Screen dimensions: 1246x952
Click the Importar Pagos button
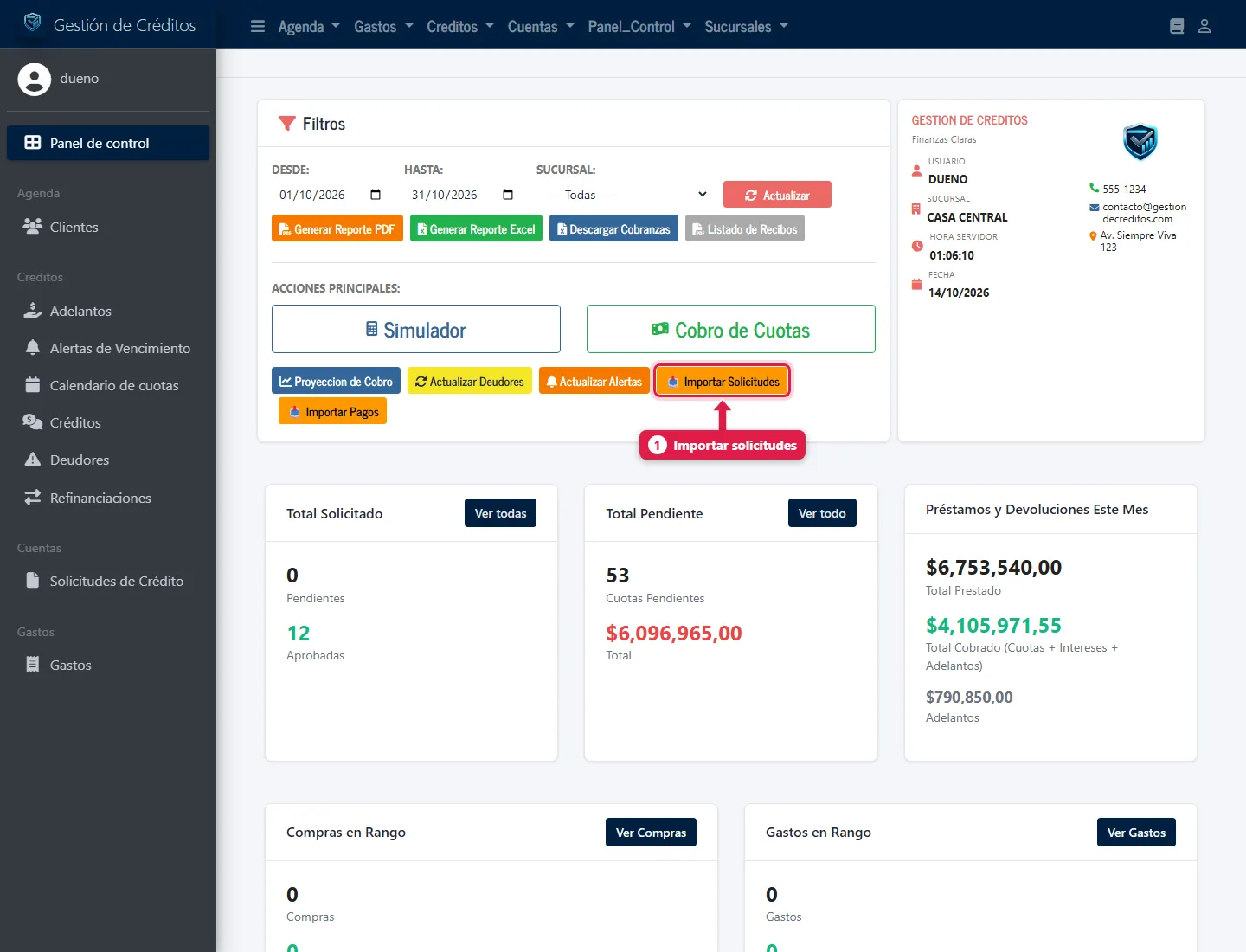332,411
